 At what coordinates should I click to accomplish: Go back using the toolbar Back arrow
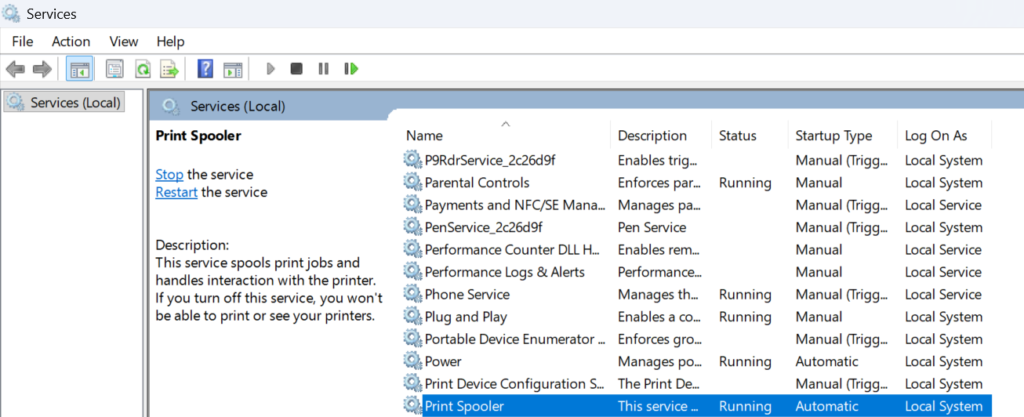[x=16, y=69]
